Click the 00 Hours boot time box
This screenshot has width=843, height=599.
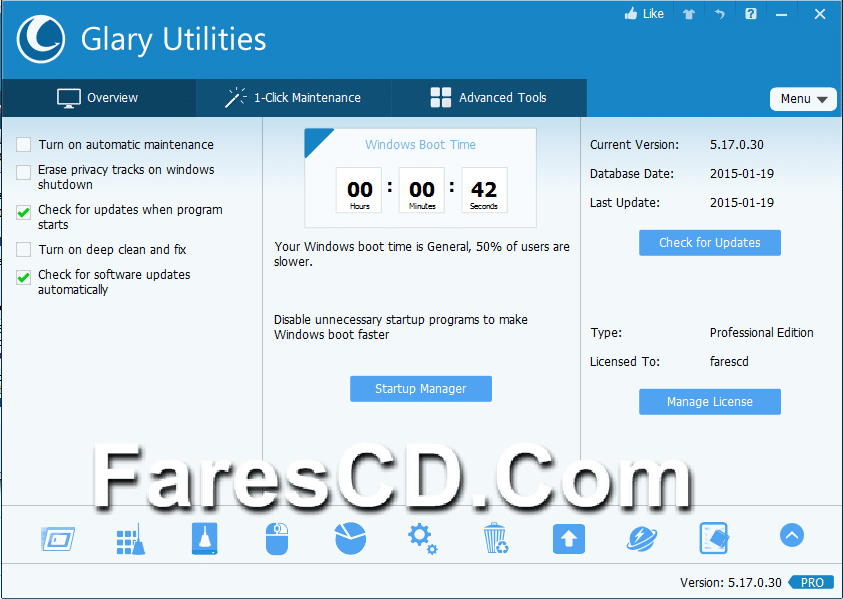click(x=359, y=190)
